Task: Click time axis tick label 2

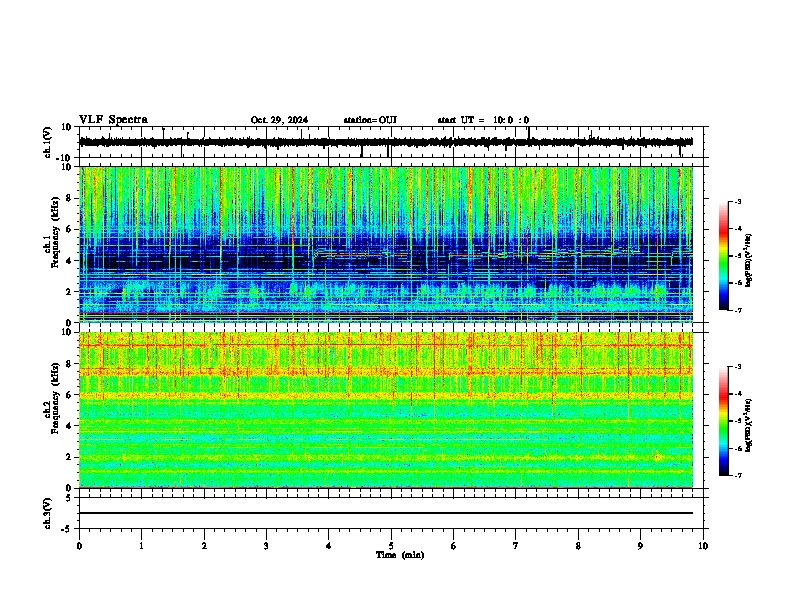Action: pyautogui.click(x=204, y=546)
